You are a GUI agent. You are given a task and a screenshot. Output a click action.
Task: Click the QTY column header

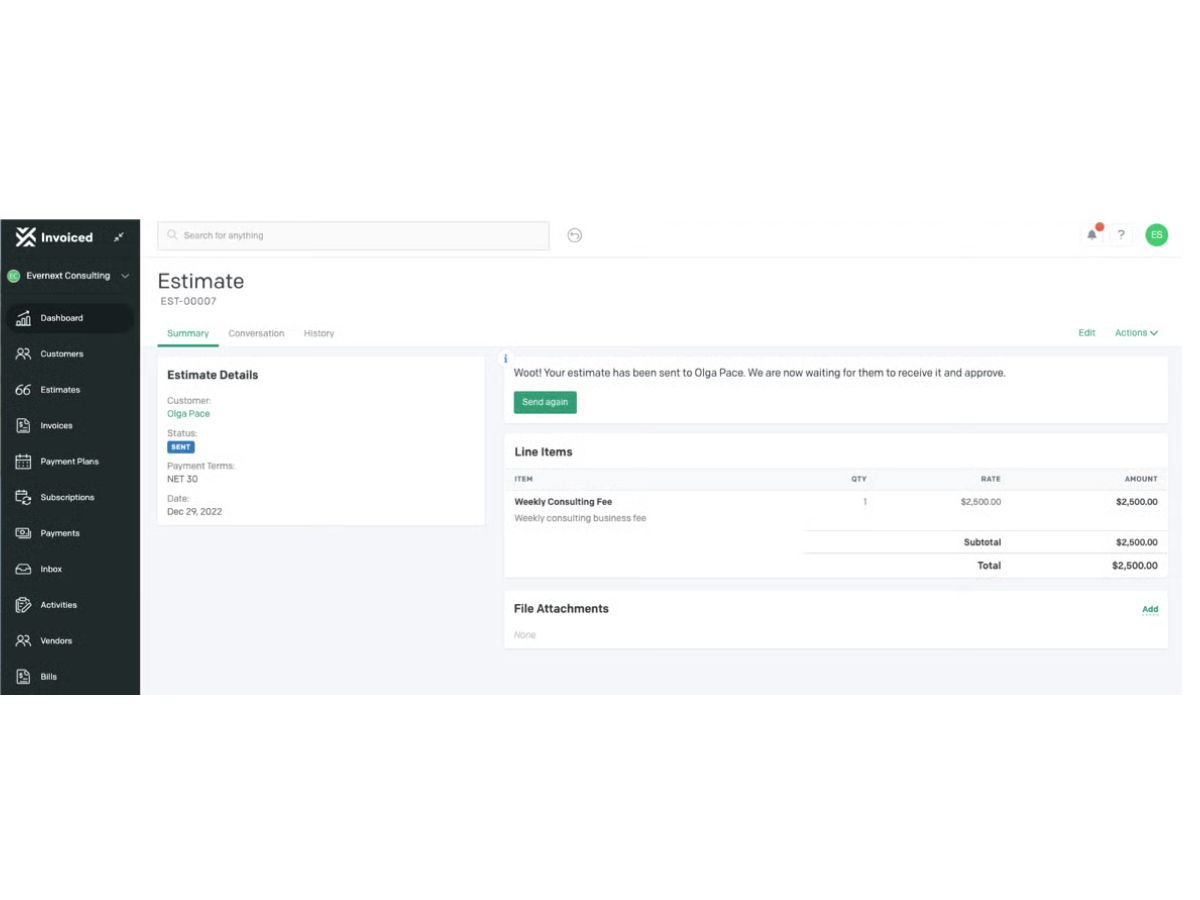coord(859,479)
